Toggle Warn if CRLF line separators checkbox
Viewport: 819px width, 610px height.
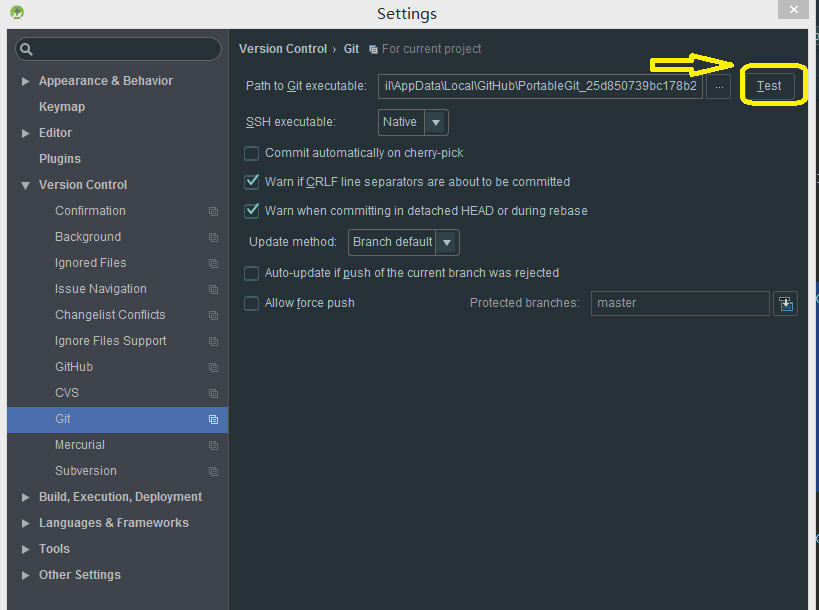click(251, 182)
